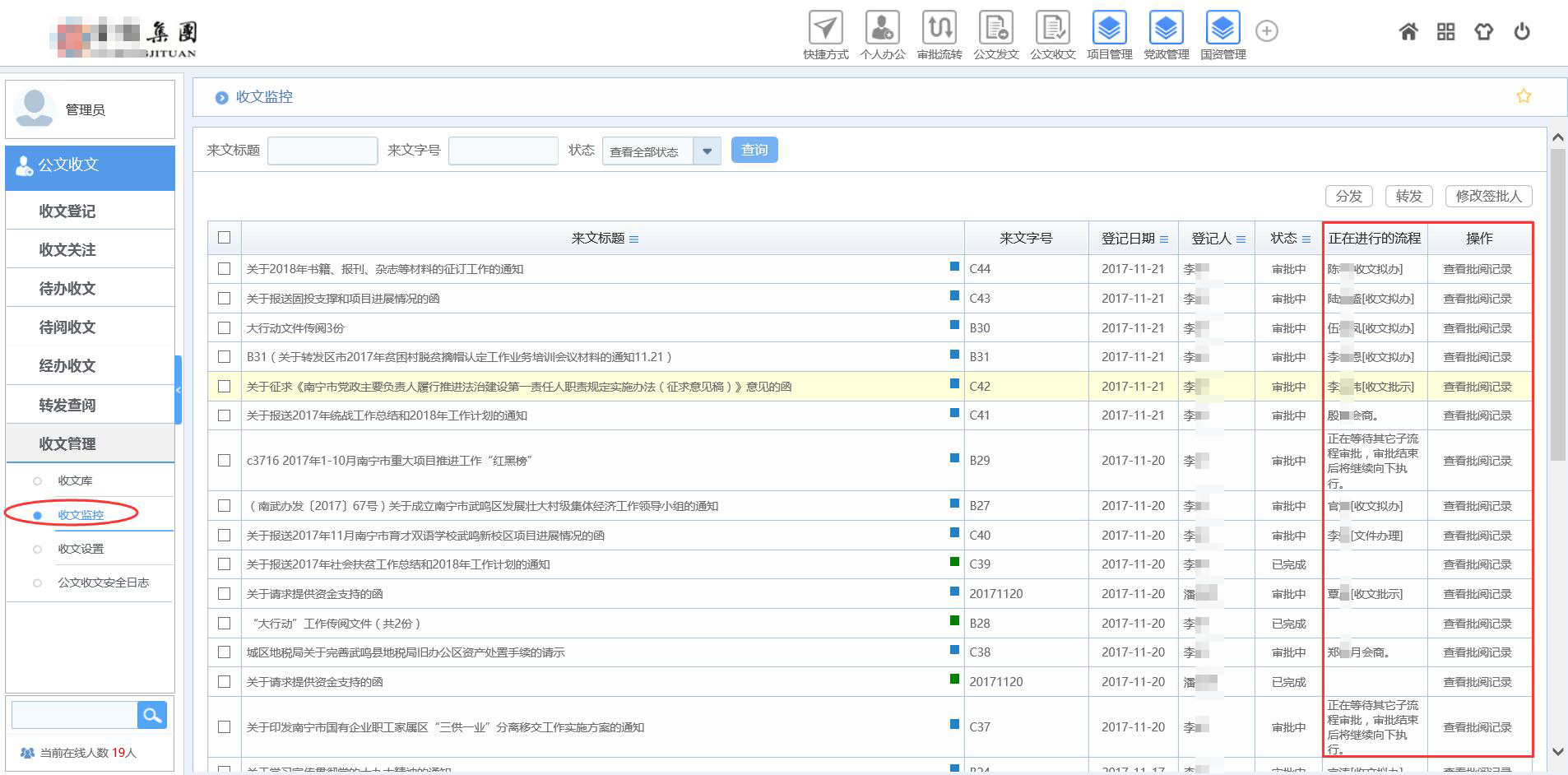Click the plus icon to add module

click(x=1266, y=31)
